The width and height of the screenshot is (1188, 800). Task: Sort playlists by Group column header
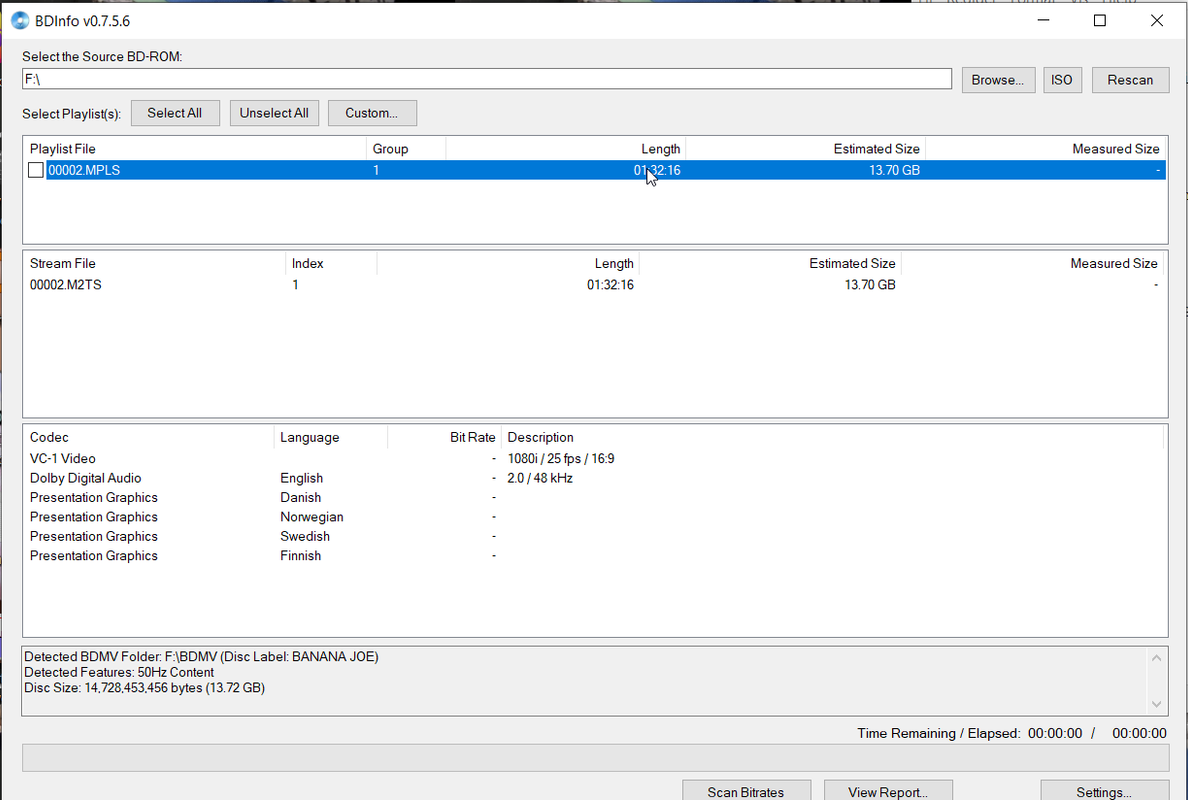[x=406, y=148]
